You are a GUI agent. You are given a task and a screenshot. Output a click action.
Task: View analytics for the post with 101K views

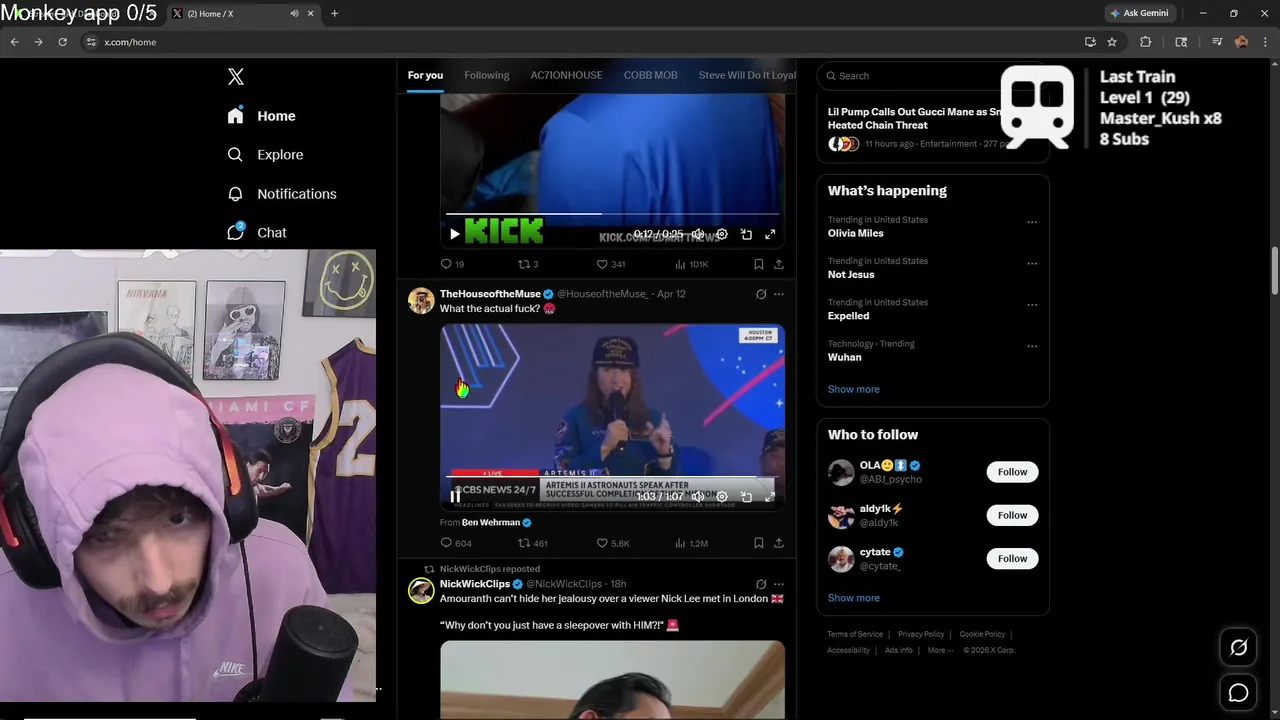pyautogui.click(x=691, y=264)
